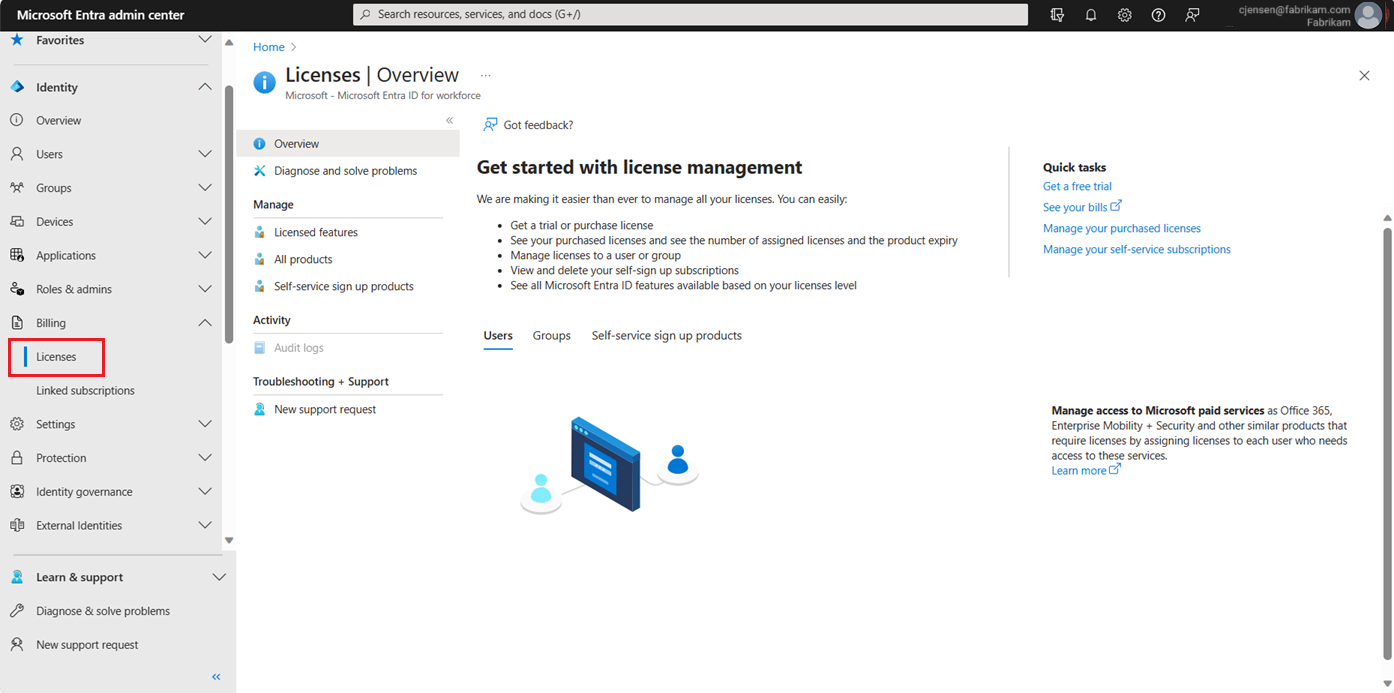This screenshot has height=693, width=1394.
Task: Click the Got feedback icon
Action: pyautogui.click(x=490, y=125)
